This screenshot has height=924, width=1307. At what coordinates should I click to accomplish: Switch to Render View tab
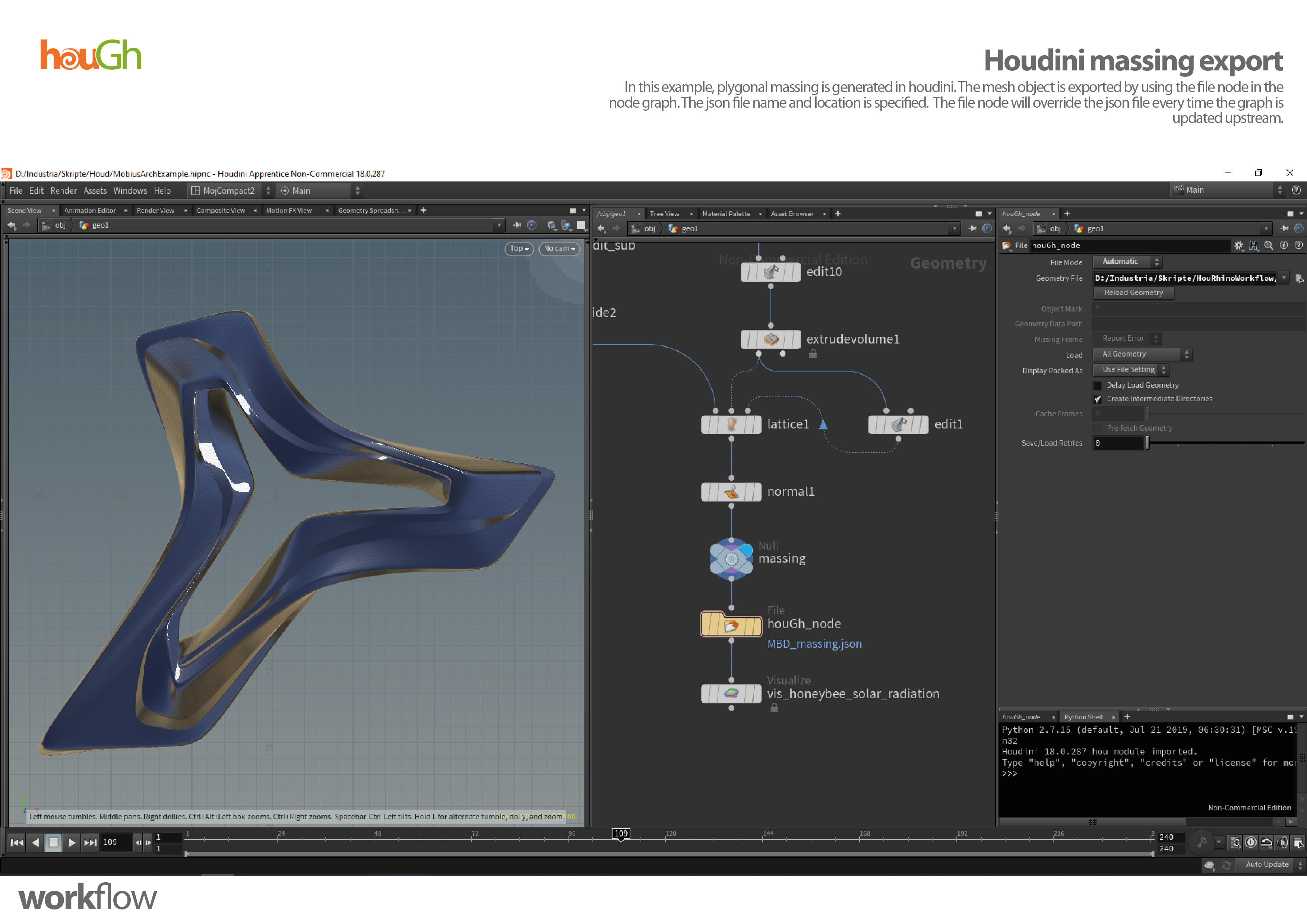[155, 211]
